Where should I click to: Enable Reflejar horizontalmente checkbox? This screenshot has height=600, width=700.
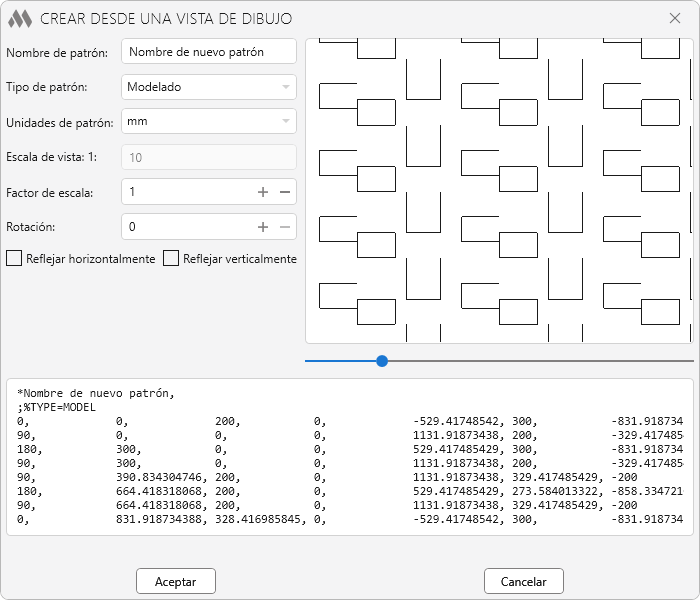point(14,259)
